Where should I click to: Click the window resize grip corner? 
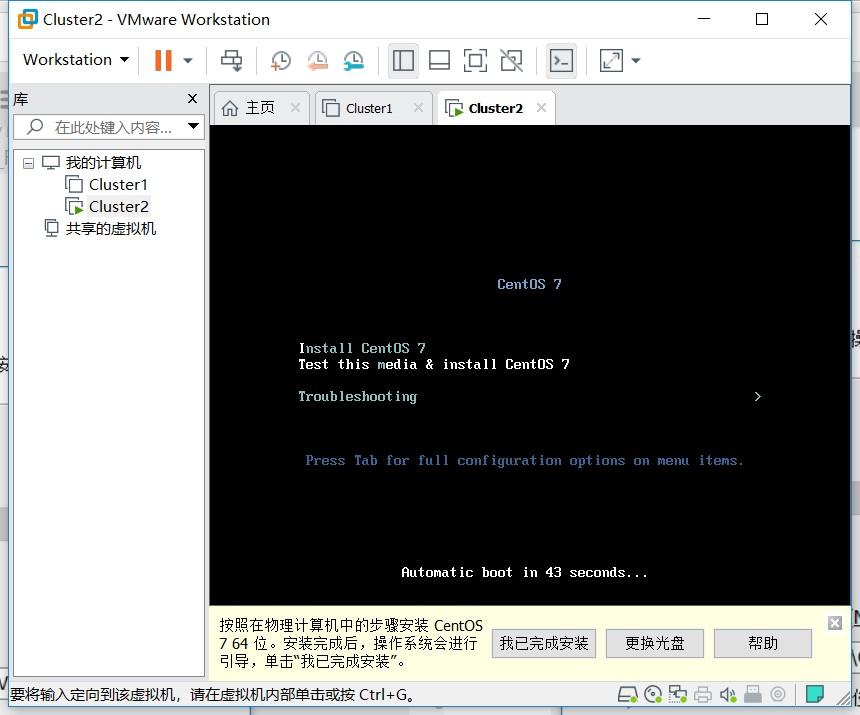pyautogui.click(x=845, y=699)
